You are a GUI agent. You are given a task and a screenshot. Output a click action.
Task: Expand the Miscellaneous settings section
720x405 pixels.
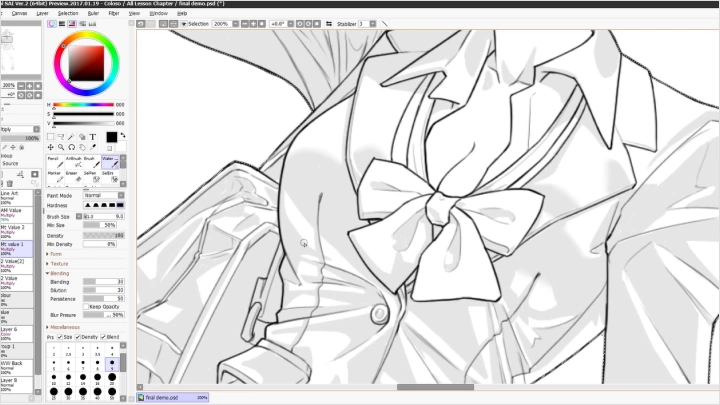pos(63,327)
